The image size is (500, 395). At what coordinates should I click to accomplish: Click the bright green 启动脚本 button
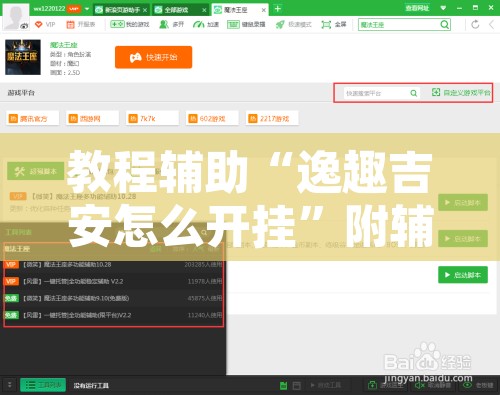(463, 275)
